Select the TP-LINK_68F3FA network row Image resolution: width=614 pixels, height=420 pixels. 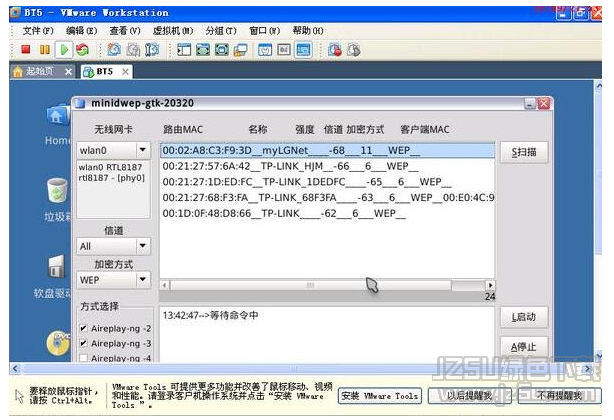327,198
